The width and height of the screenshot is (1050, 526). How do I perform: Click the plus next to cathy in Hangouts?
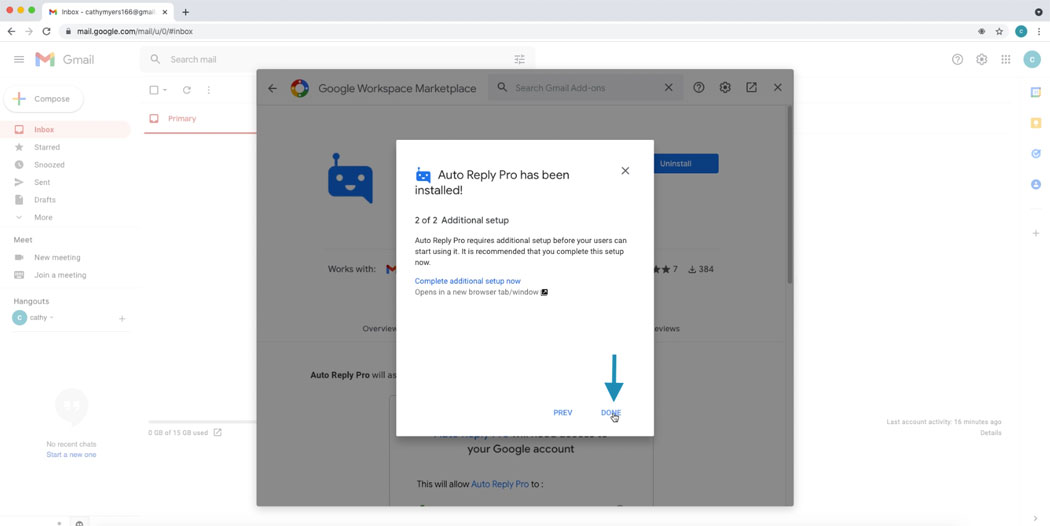tap(122, 319)
